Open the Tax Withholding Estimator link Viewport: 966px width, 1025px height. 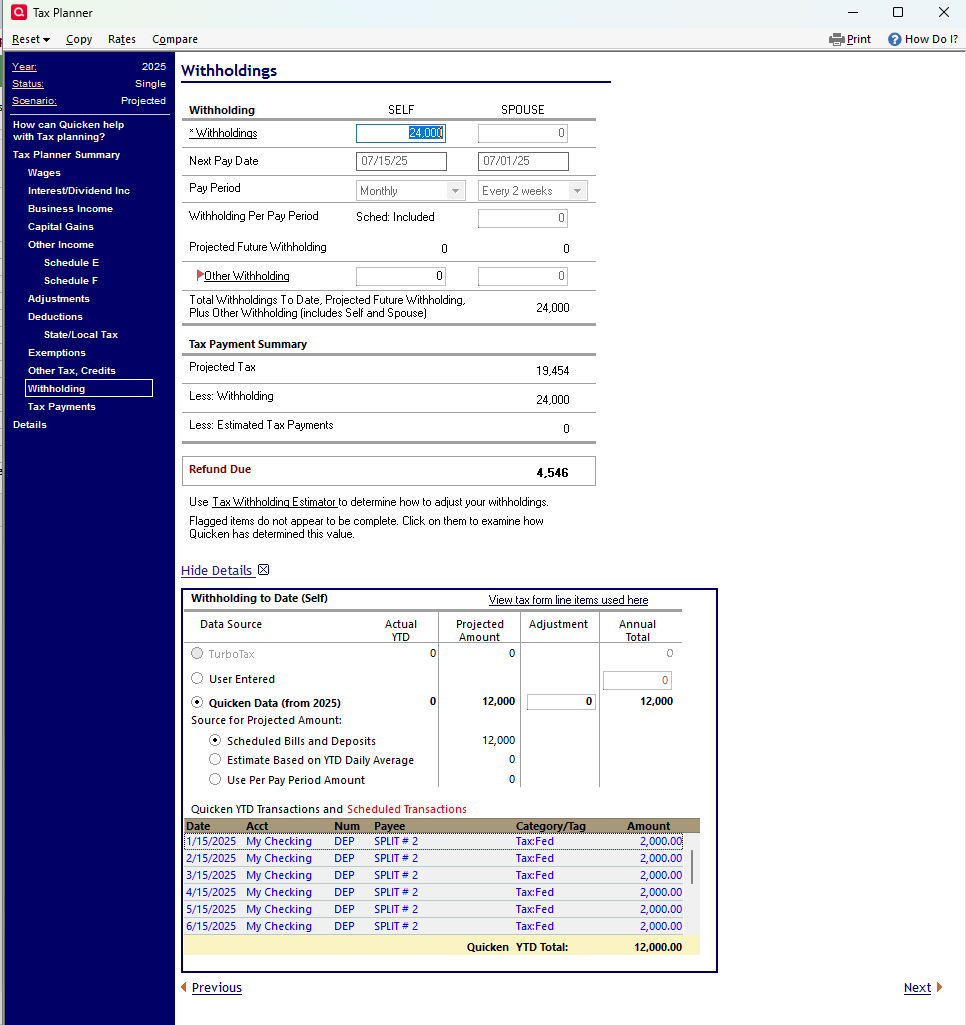point(274,502)
